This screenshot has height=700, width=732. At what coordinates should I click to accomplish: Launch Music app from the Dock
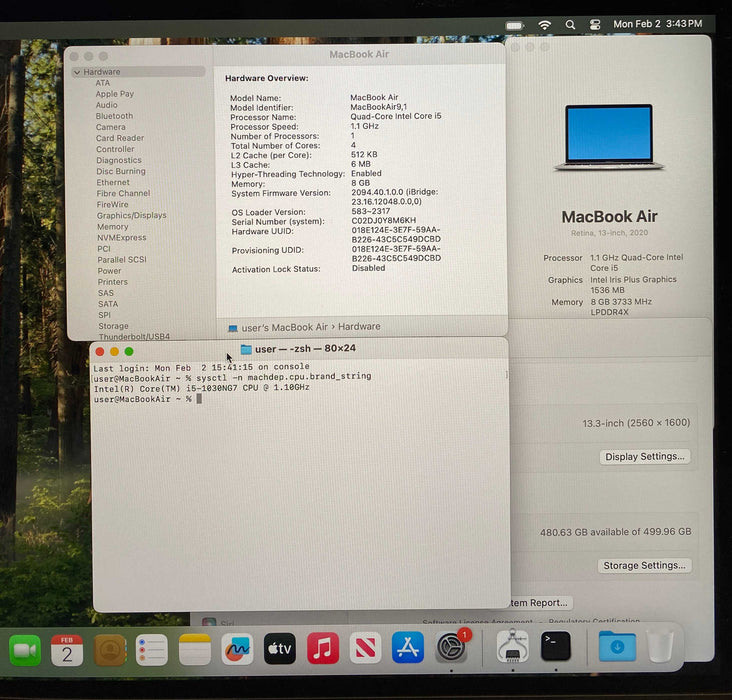click(323, 648)
